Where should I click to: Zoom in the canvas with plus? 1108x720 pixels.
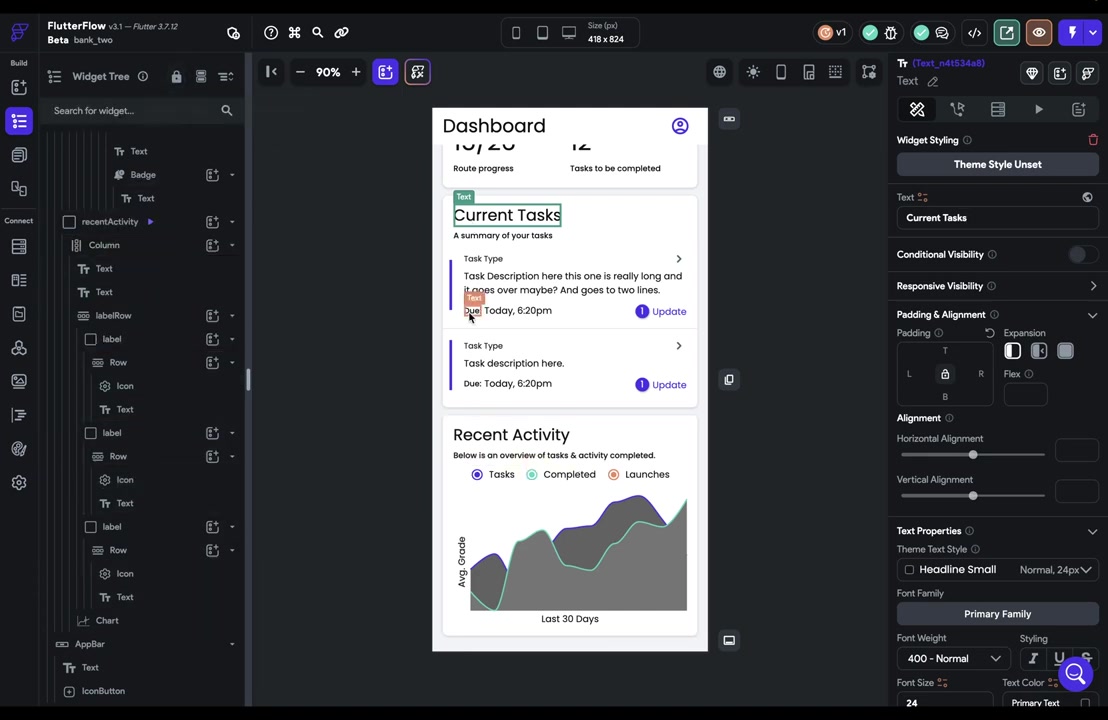pyautogui.click(x=356, y=72)
